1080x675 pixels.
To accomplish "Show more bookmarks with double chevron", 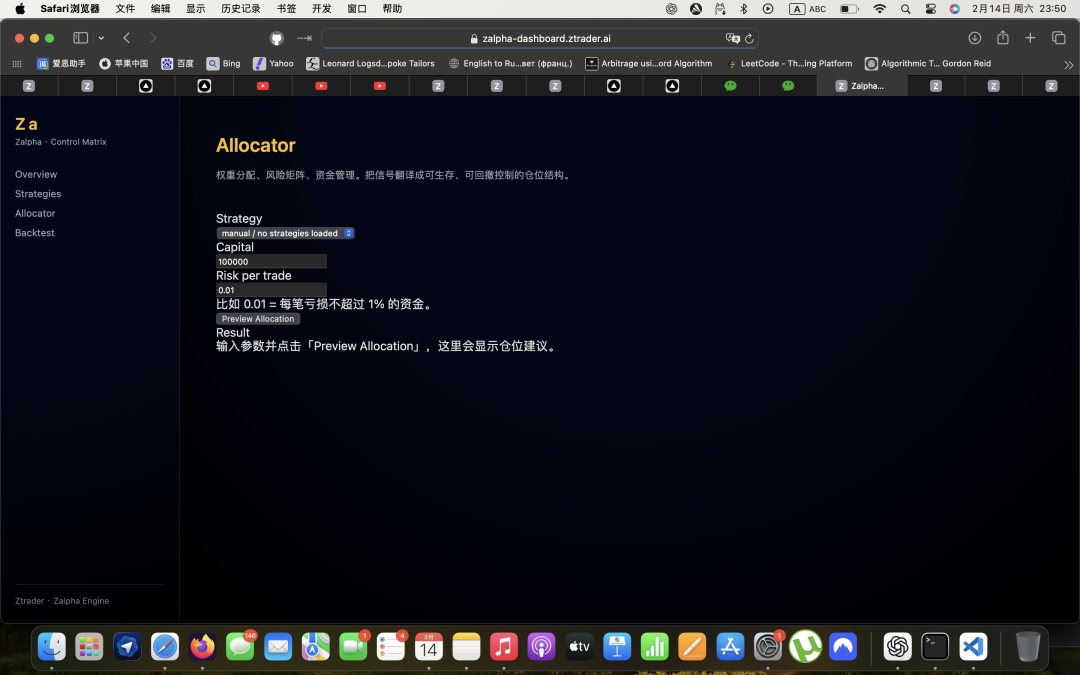I will click(x=1068, y=65).
